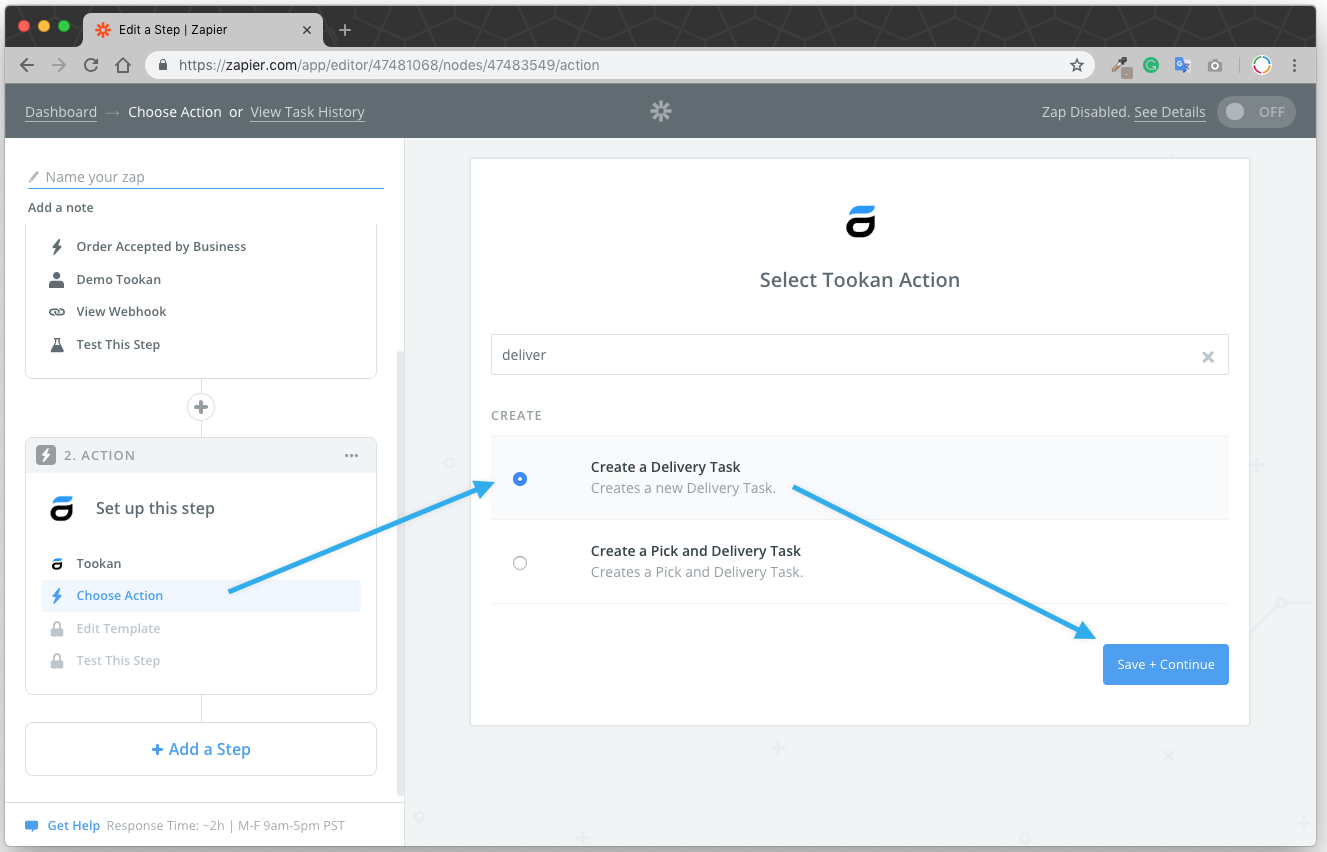Image resolution: width=1327 pixels, height=852 pixels.
Task: Bookmark this page with the star icon
Action: [x=1077, y=65]
